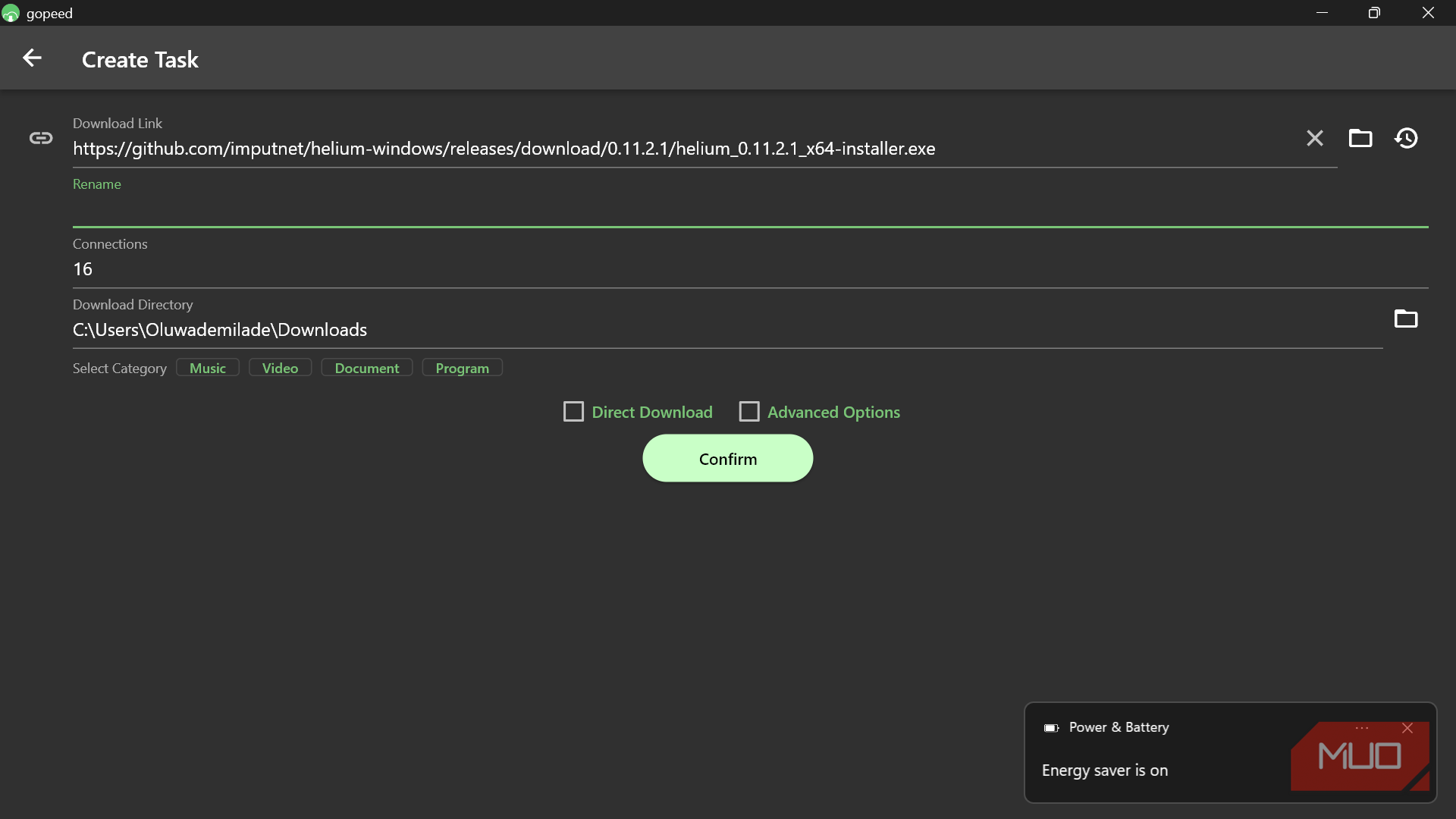1456x819 pixels.
Task: Go back using the arrow icon
Action: (32, 58)
